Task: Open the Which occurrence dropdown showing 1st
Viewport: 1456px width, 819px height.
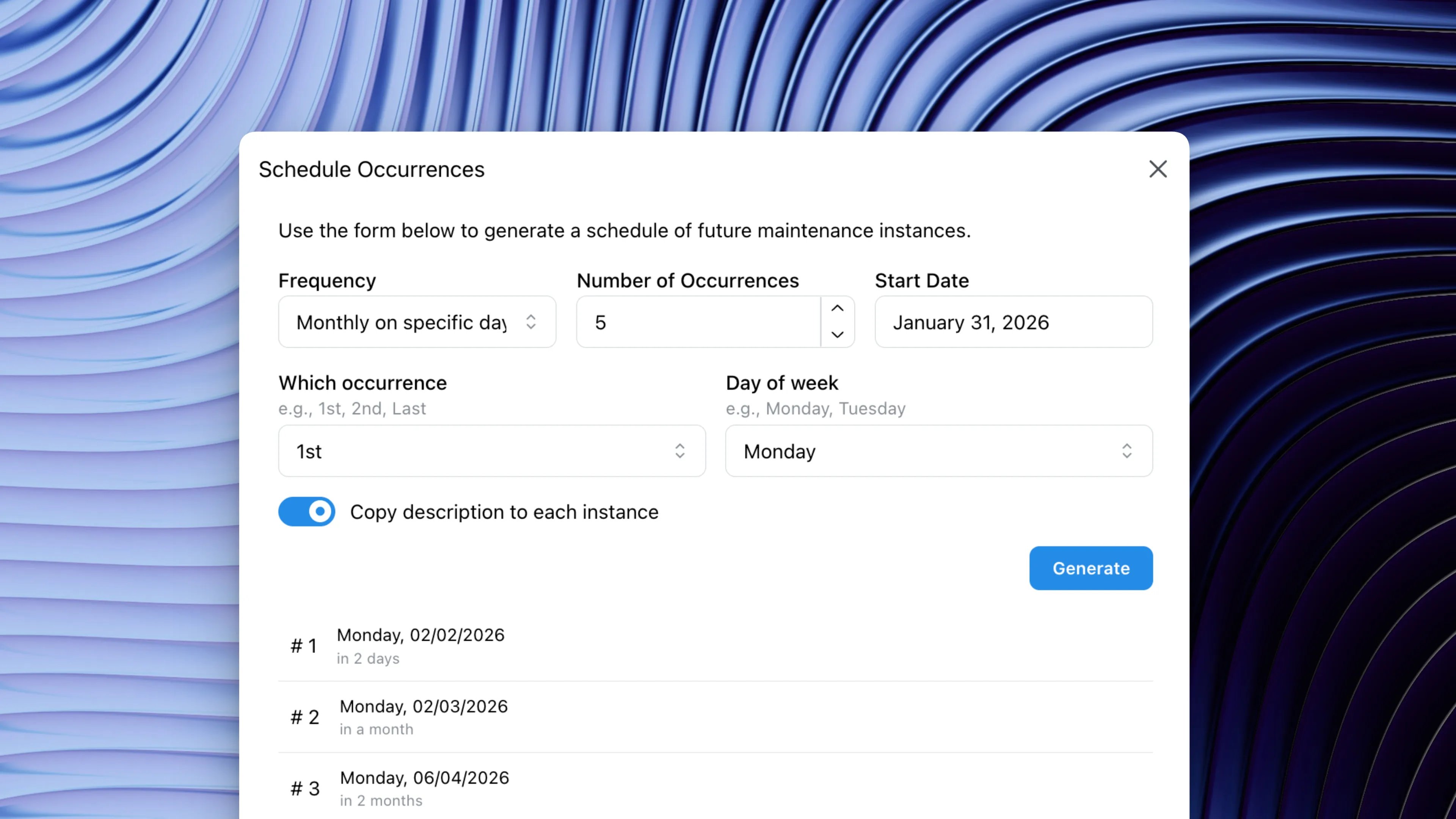Action: click(491, 450)
